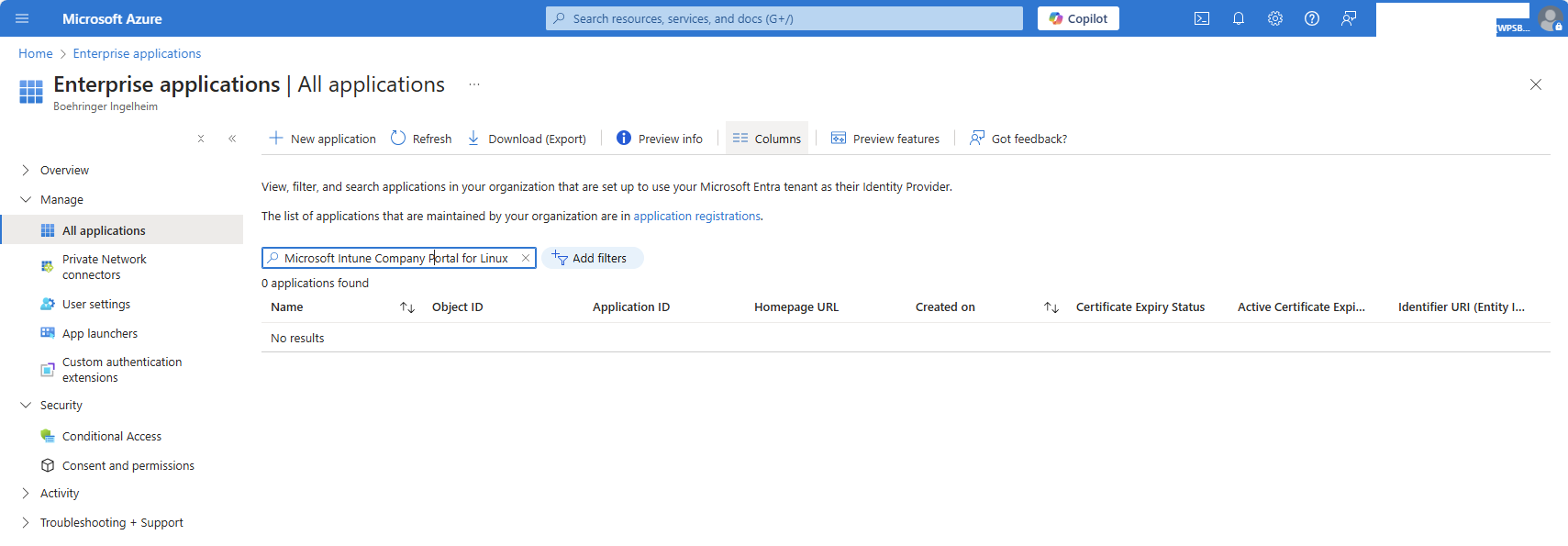1568x546 pixels.
Task: Open Cloud Shell from the top bar
Action: point(1202,18)
